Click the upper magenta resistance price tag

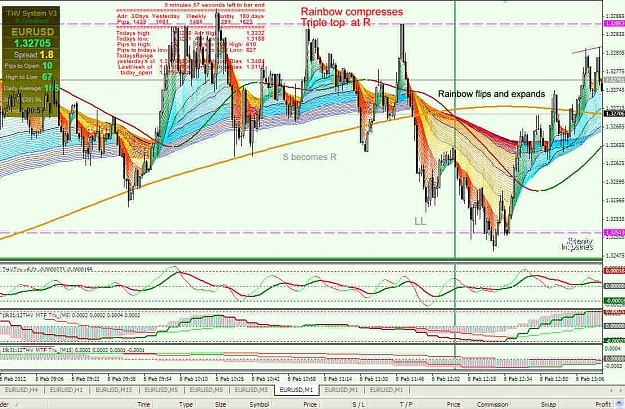click(x=614, y=24)
